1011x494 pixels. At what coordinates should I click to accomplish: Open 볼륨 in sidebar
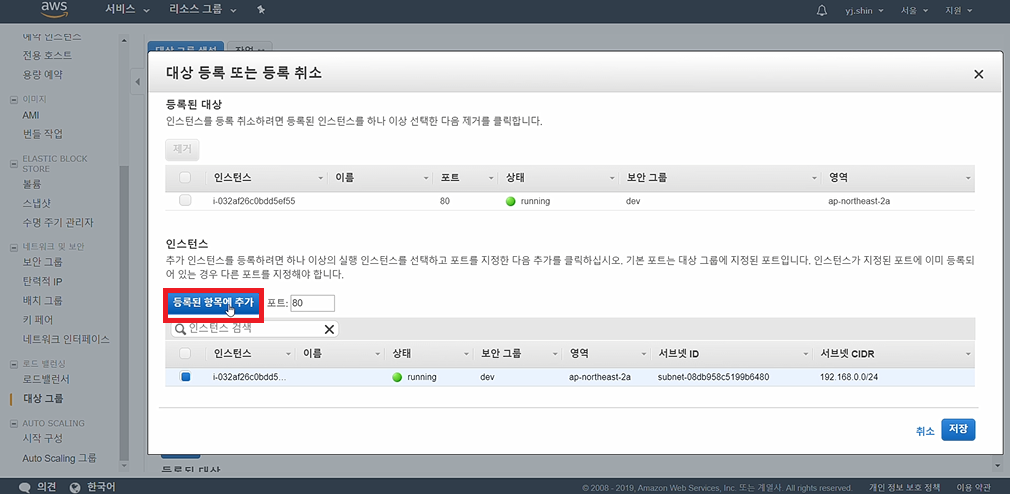pos(32,184)
